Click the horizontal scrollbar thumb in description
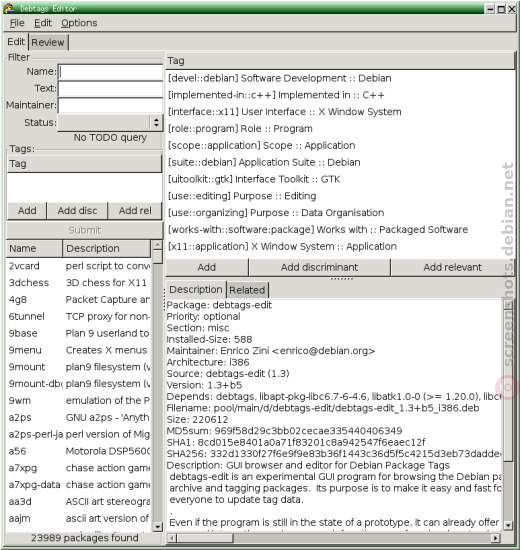Viewport: 520px width, 550px height. pyautogui.click(x=205, y=538)
